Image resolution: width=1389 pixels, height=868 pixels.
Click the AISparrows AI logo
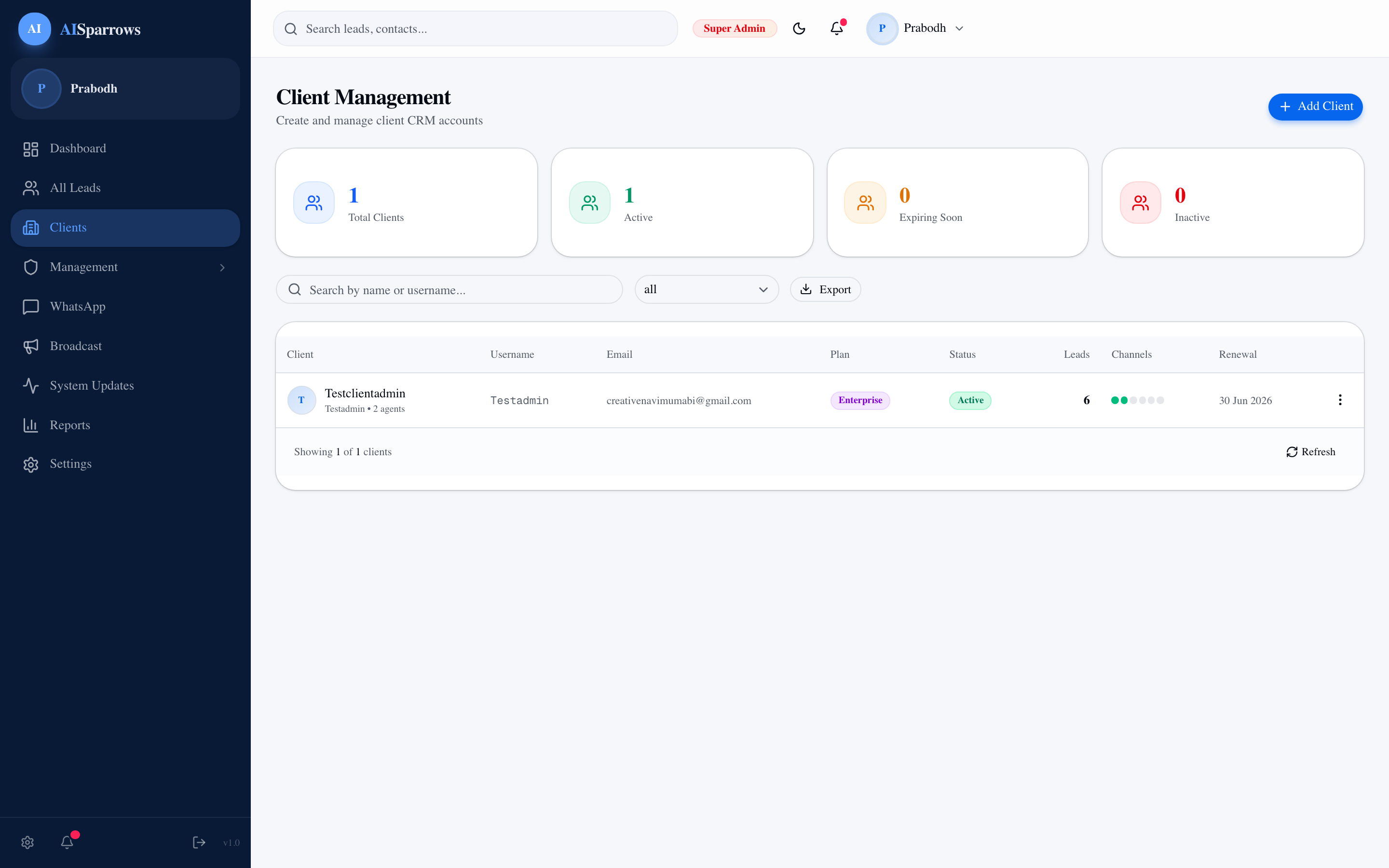pos(34,29)
